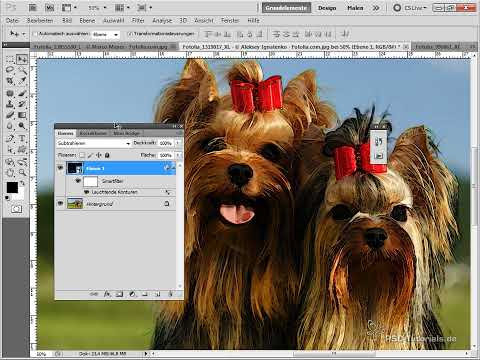
Task: Open the Fläche fill slider arrow
Action: [x=178, y=155]
